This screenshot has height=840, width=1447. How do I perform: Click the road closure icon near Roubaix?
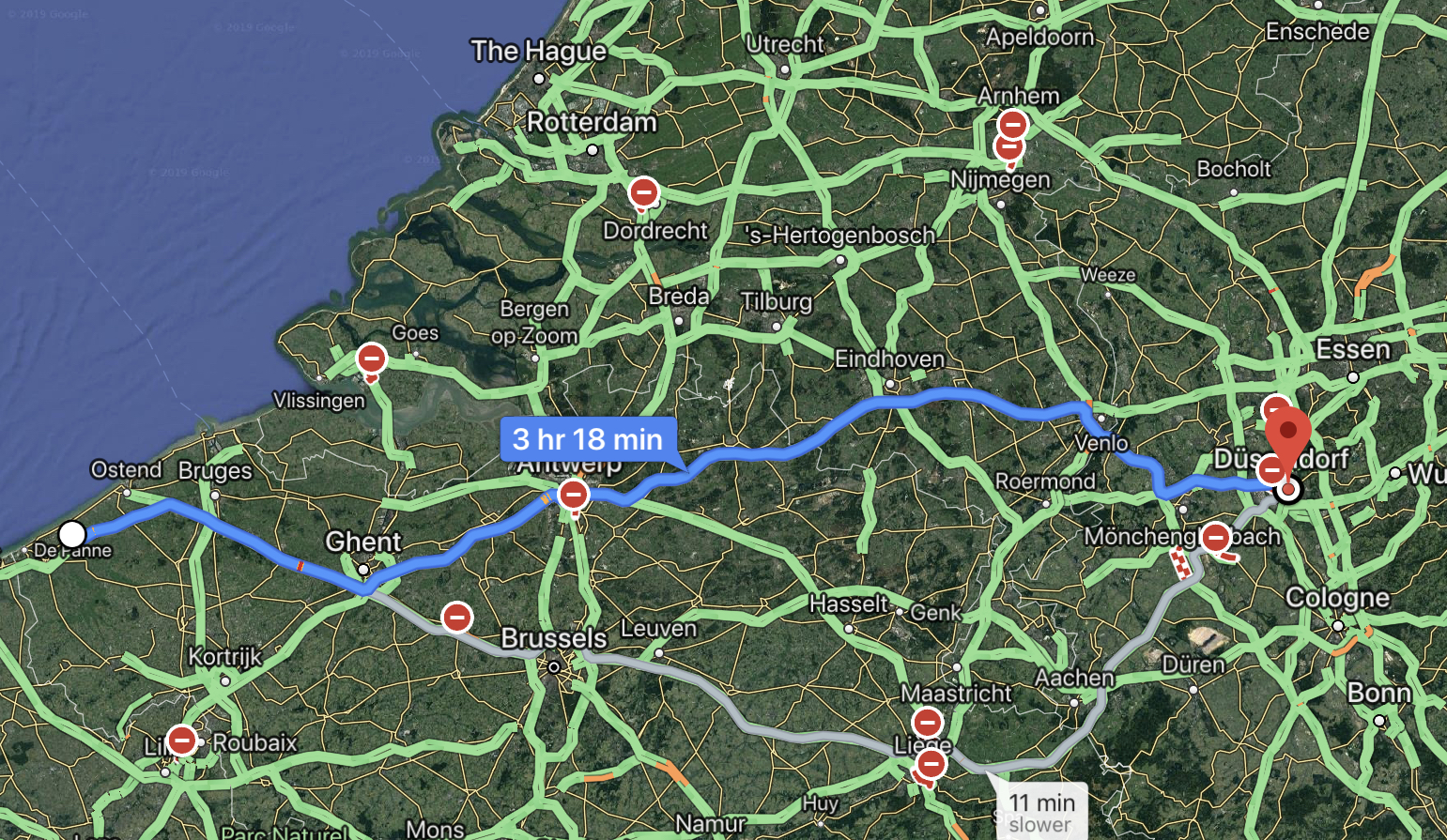(x=181, y=741)
